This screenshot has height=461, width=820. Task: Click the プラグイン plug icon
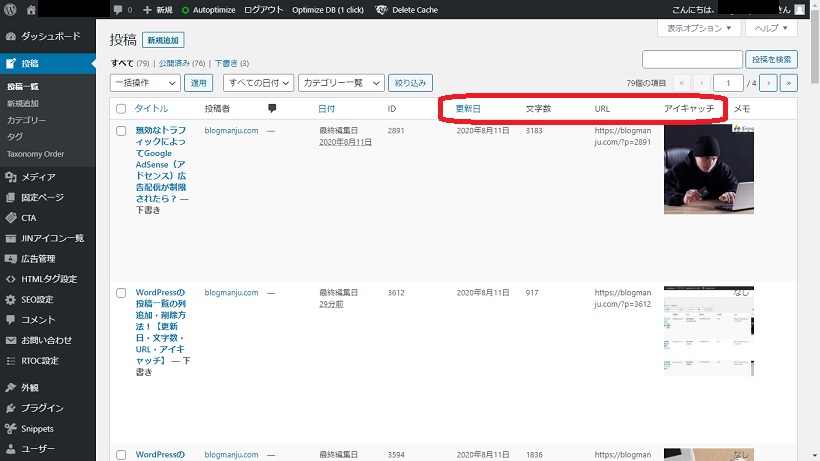(10, 408)
